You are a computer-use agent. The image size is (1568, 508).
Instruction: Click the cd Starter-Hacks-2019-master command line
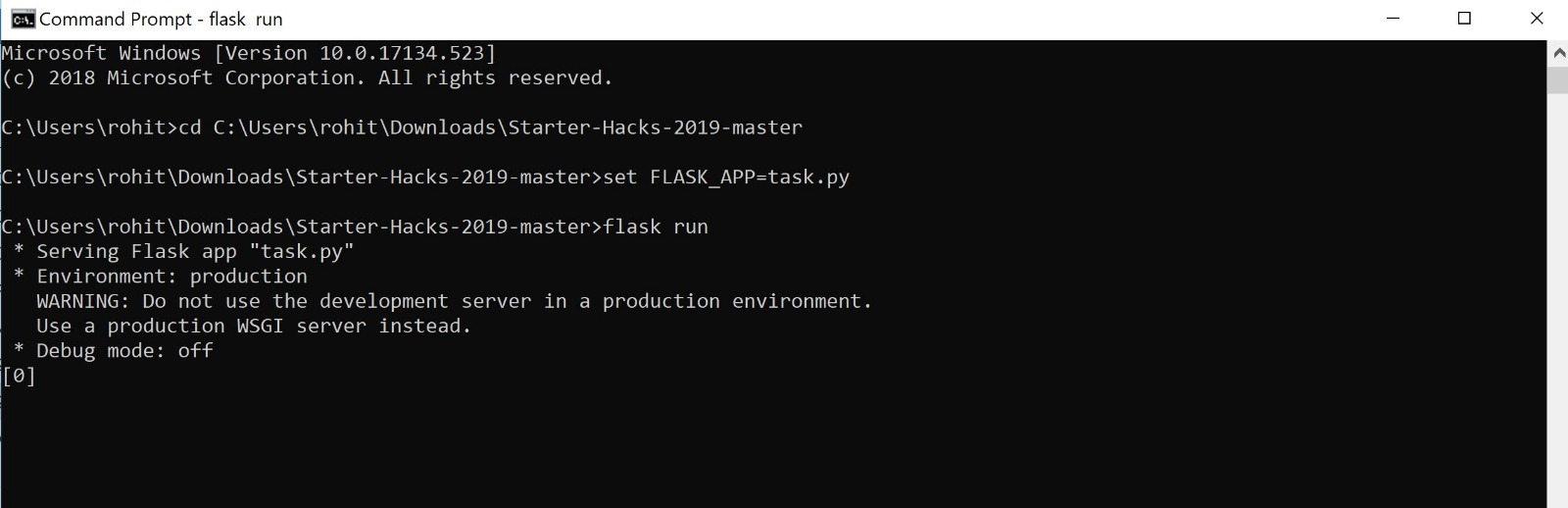point(402,127)
